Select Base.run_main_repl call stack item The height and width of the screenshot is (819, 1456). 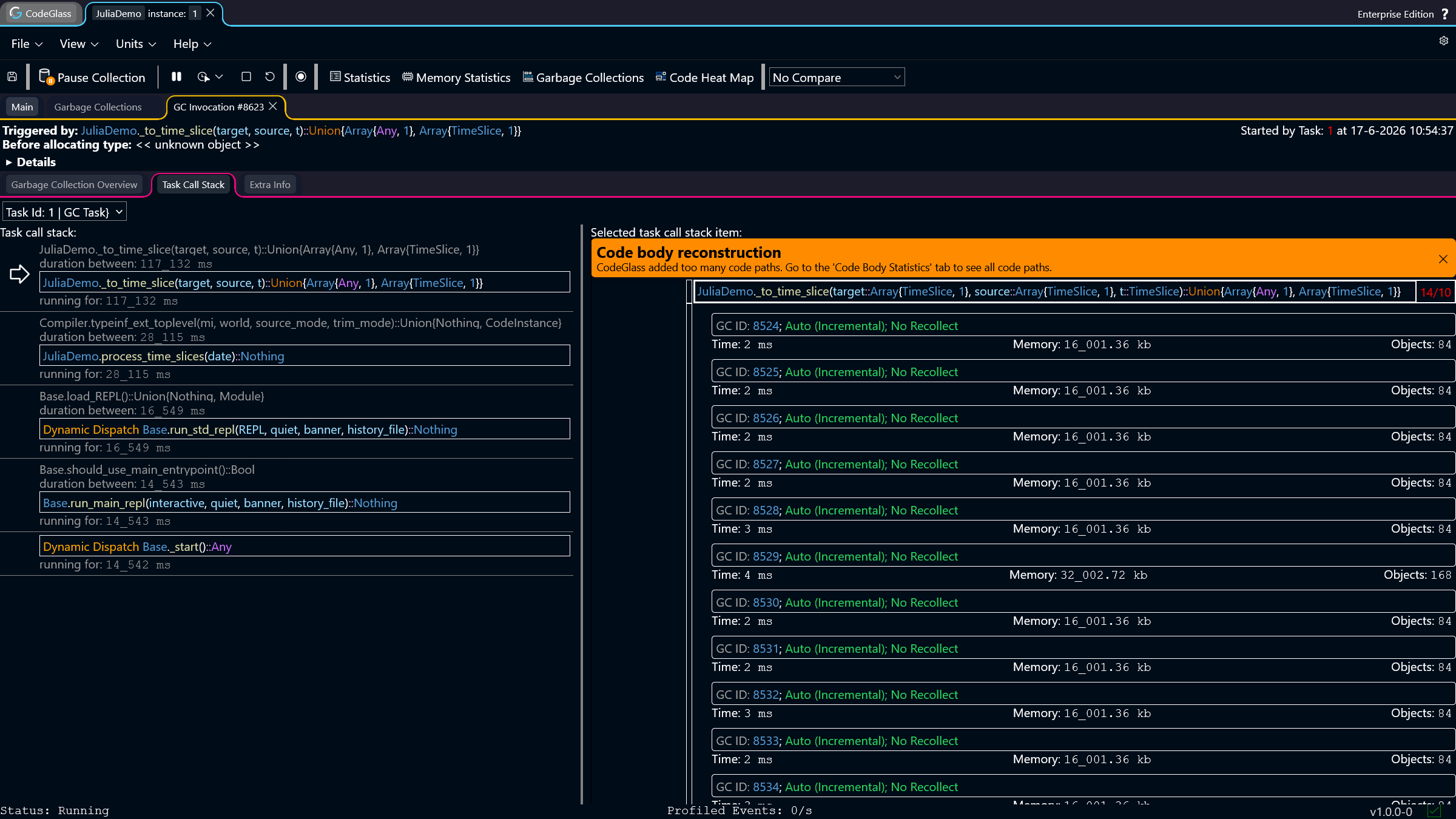point(305,503)
